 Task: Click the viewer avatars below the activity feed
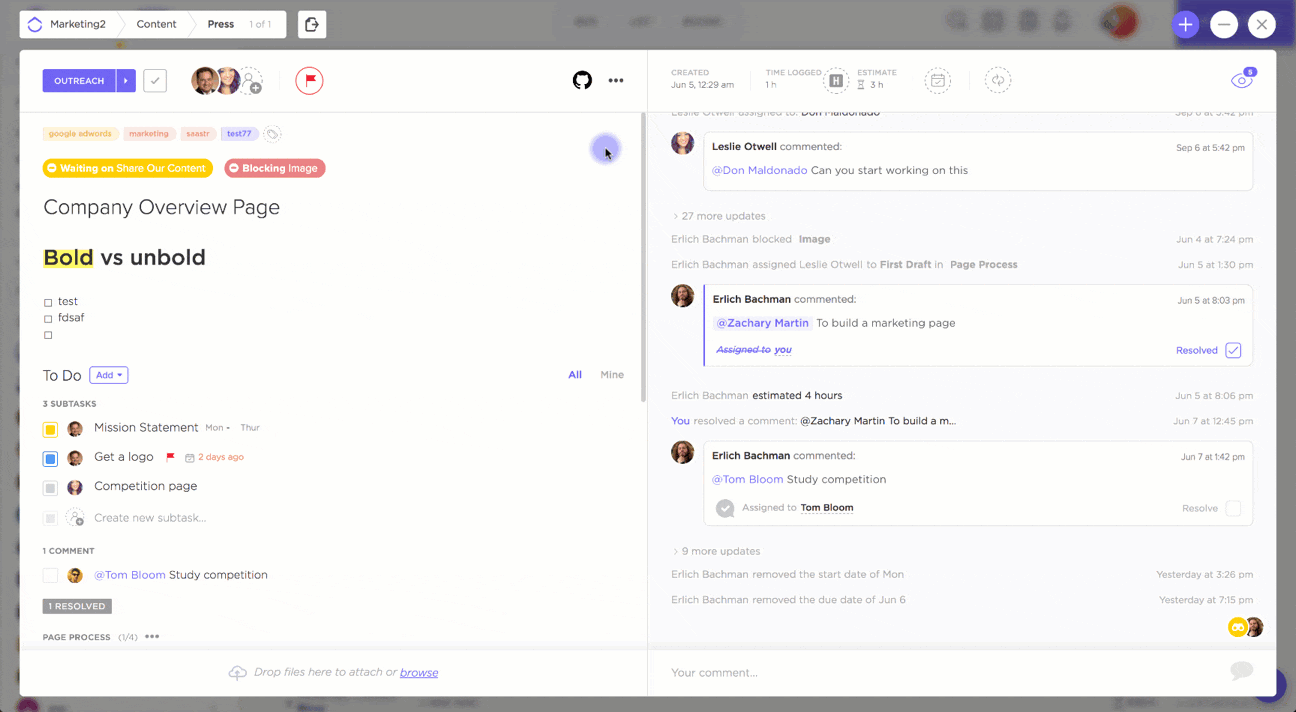tap(1246, 627)
